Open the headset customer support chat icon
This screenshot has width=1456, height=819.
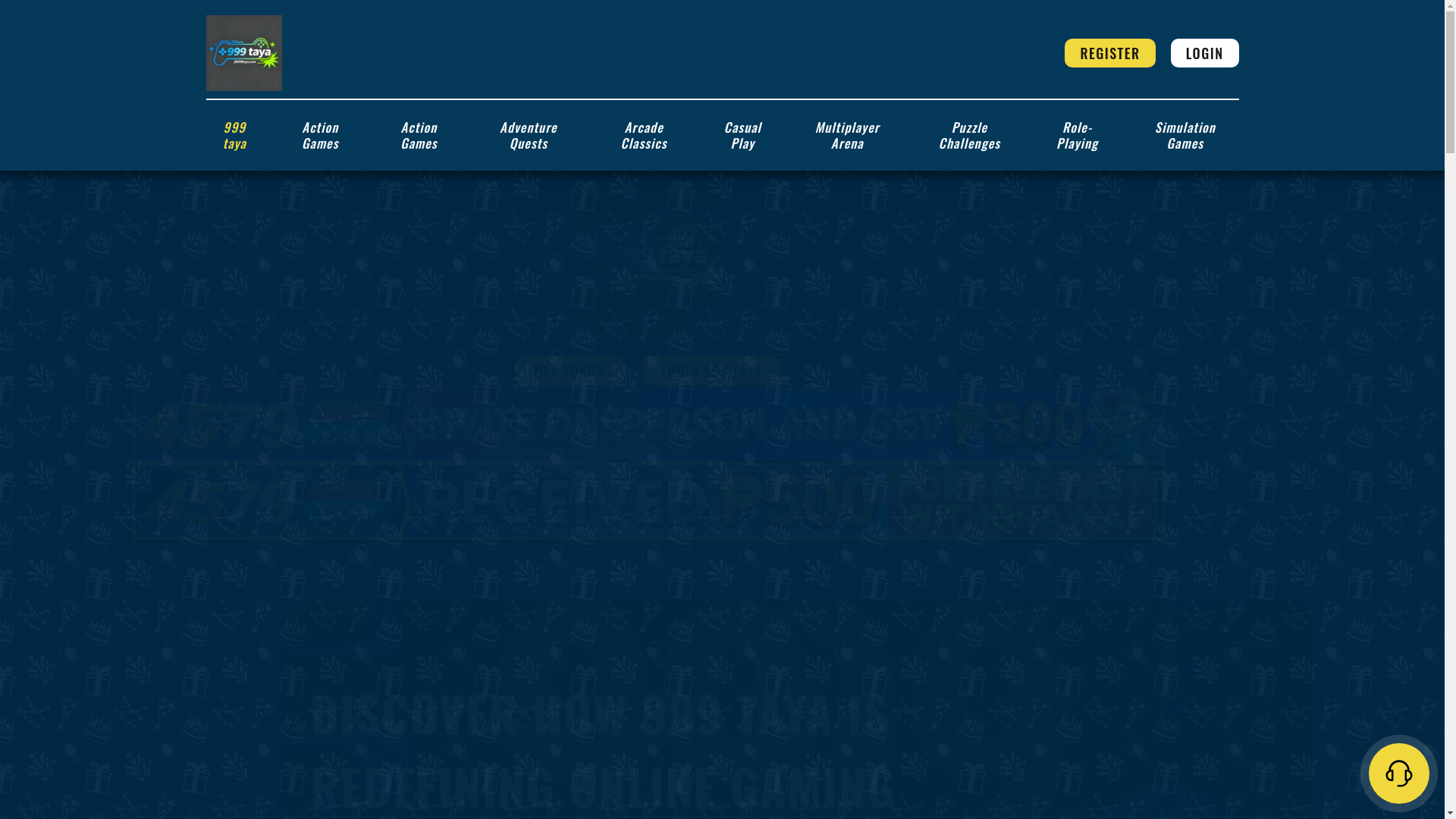pyautogui.click(x=1398, y=773)
